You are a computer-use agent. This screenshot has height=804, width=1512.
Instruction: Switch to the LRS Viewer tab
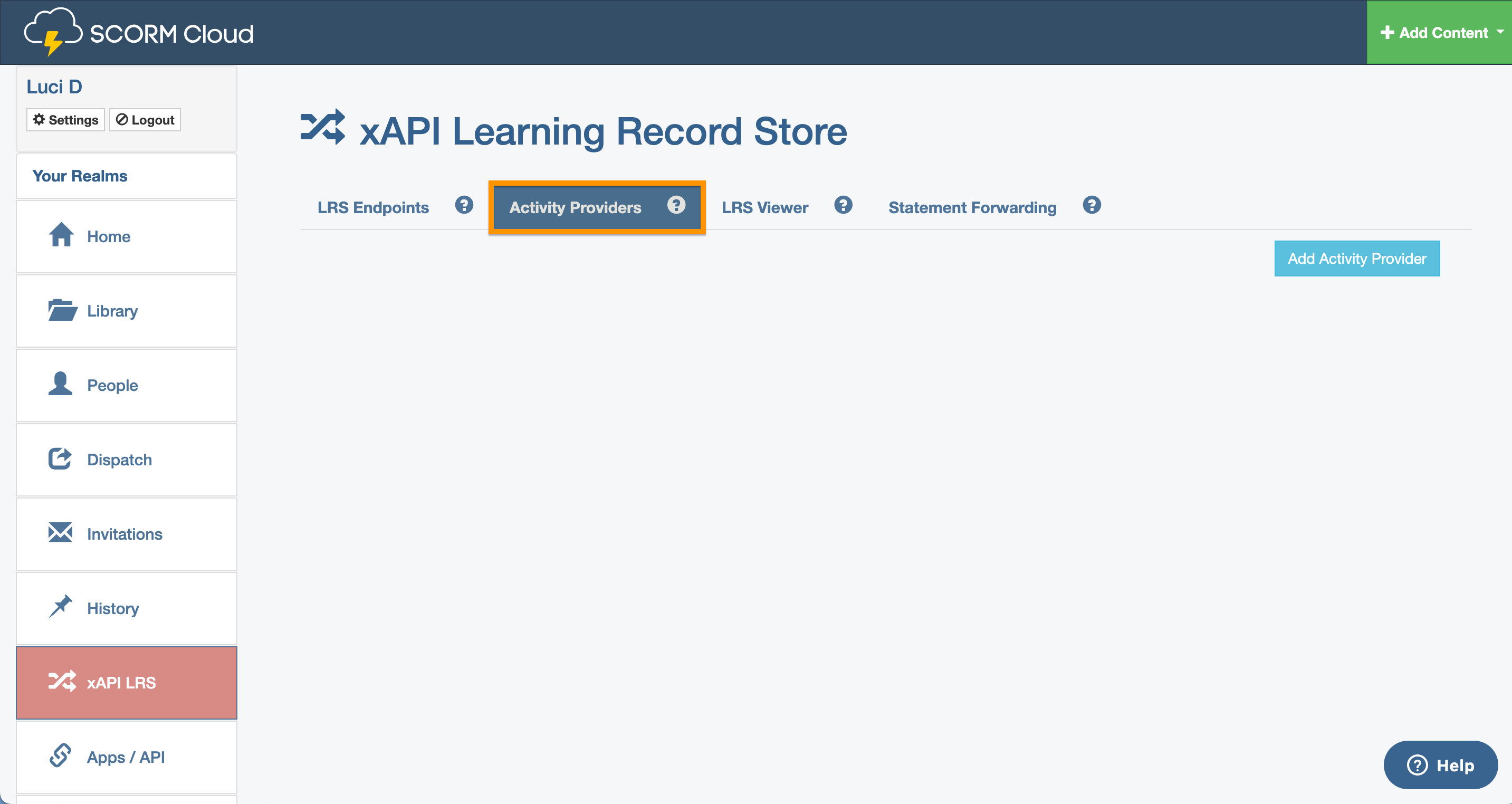765,207
